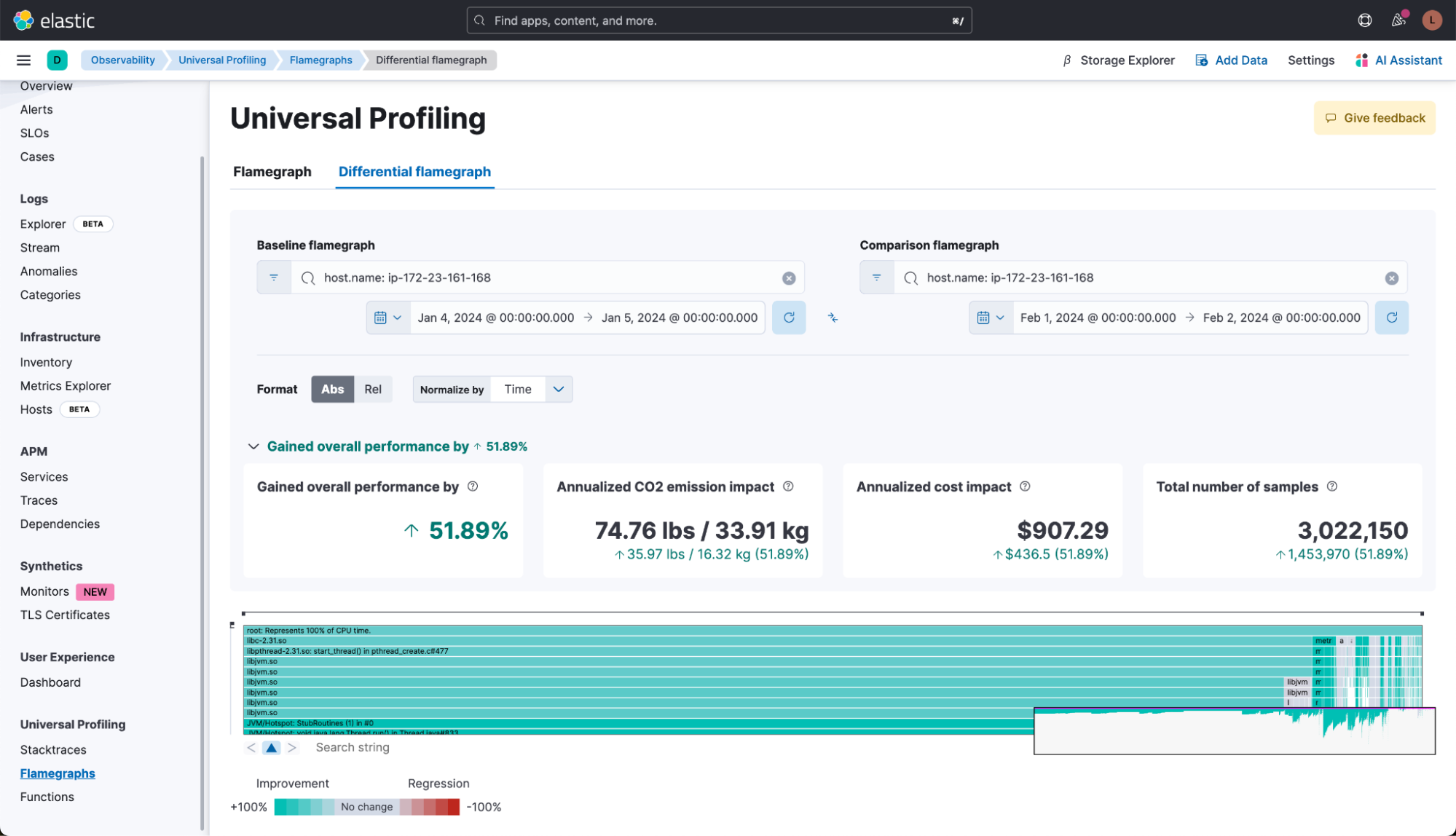The width and height of the screenshot is (1456, 836).
Task: Select the Abs format option
Action: pyautogui.click(x=332, y=389)
